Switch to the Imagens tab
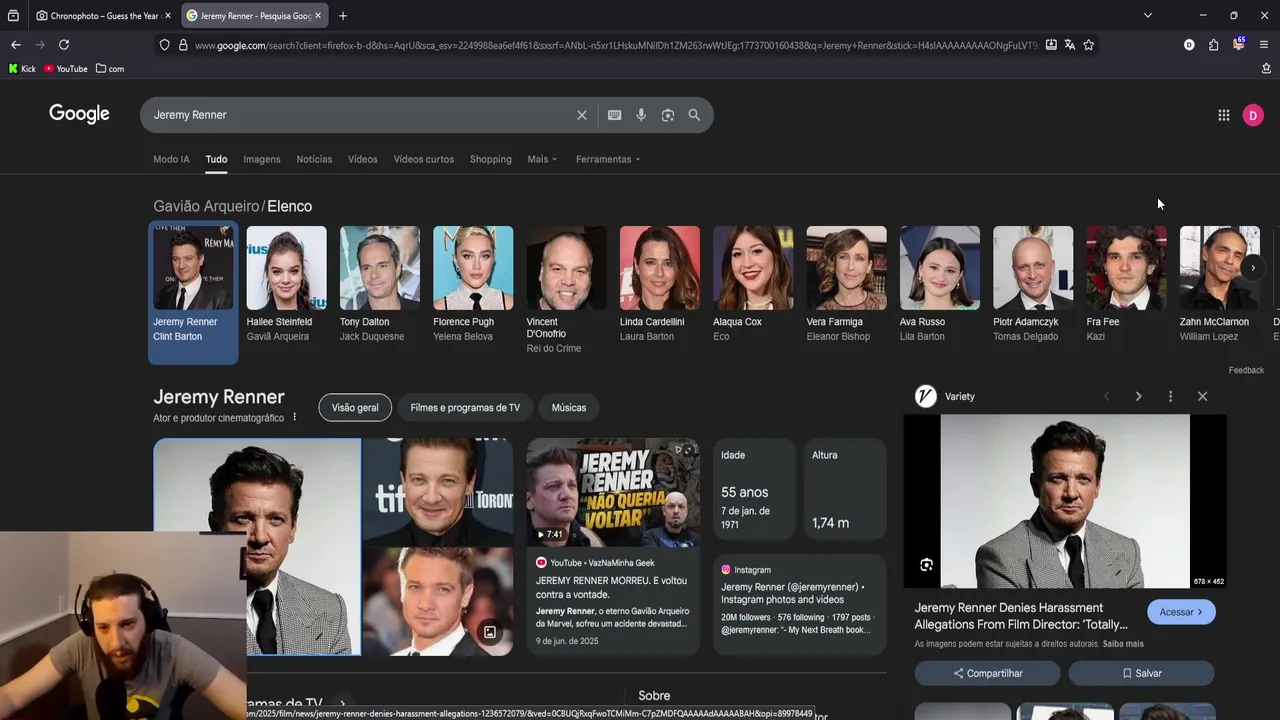1280x720 pixels. pyautogui.click(x=262, y=159)
